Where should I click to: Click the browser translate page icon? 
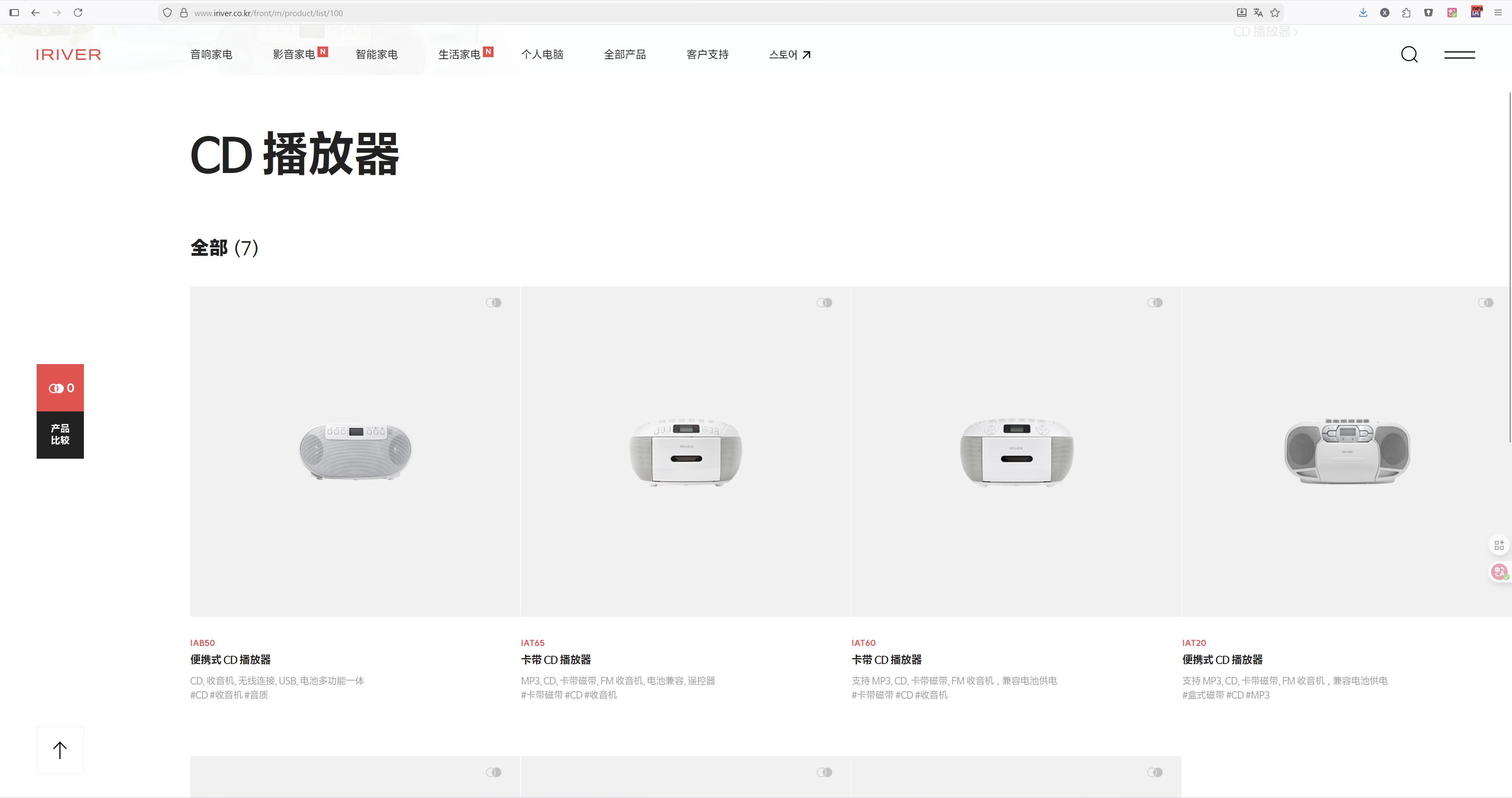[1258, 12]
